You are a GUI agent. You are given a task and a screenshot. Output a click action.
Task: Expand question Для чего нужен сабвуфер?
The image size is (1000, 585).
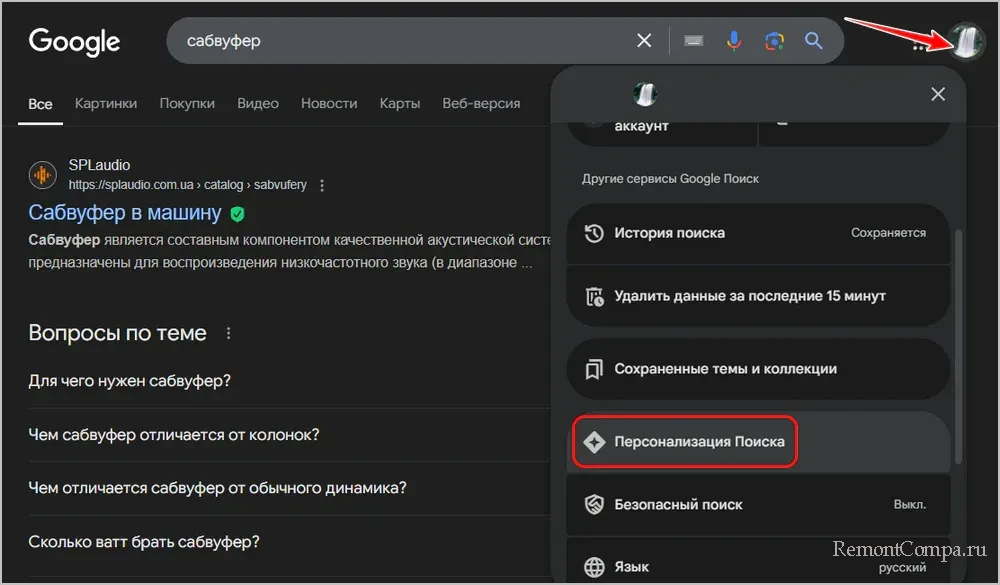coord(130,381)
